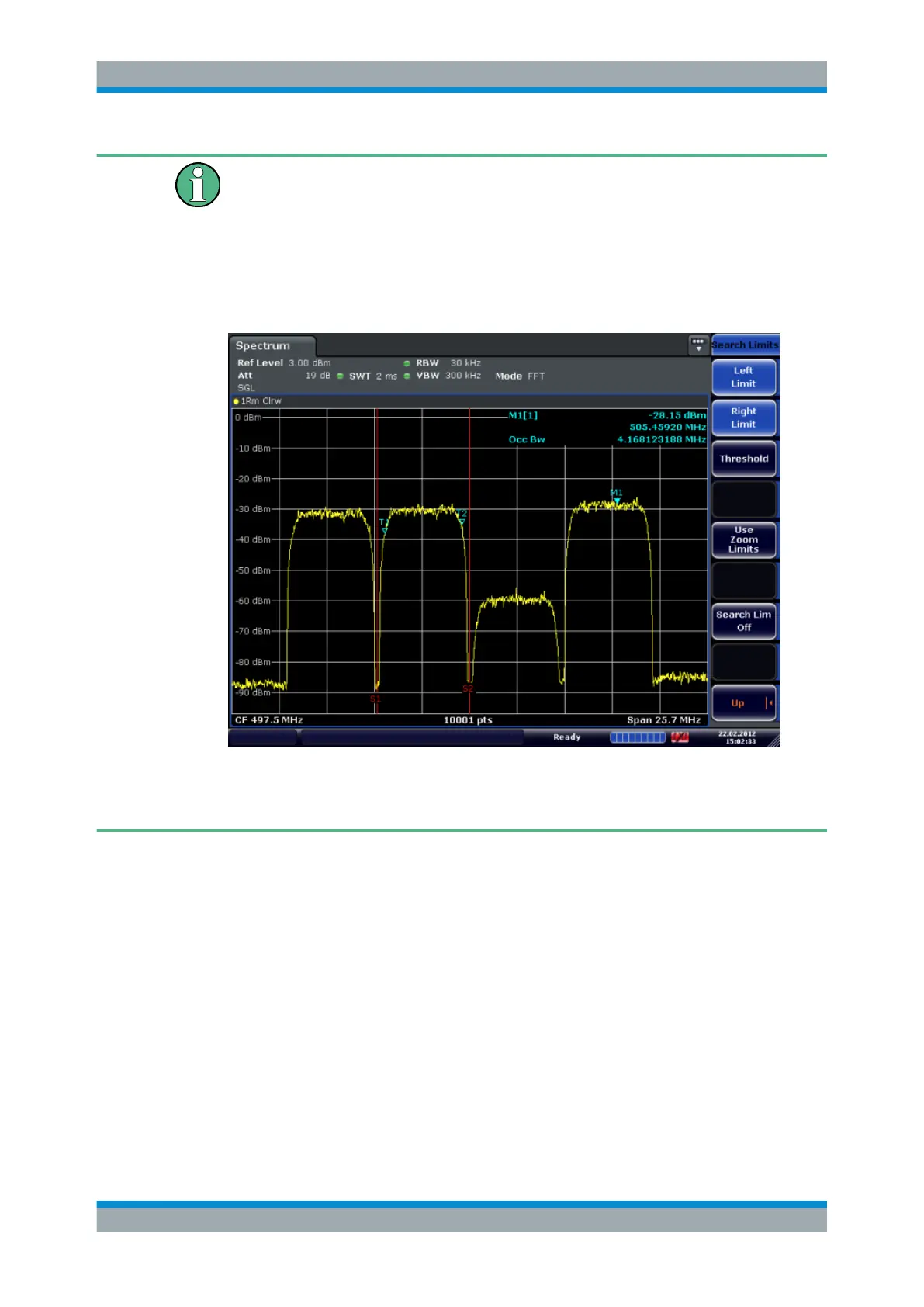
Task: Select the T1 temporary marker
Action: 384,531
